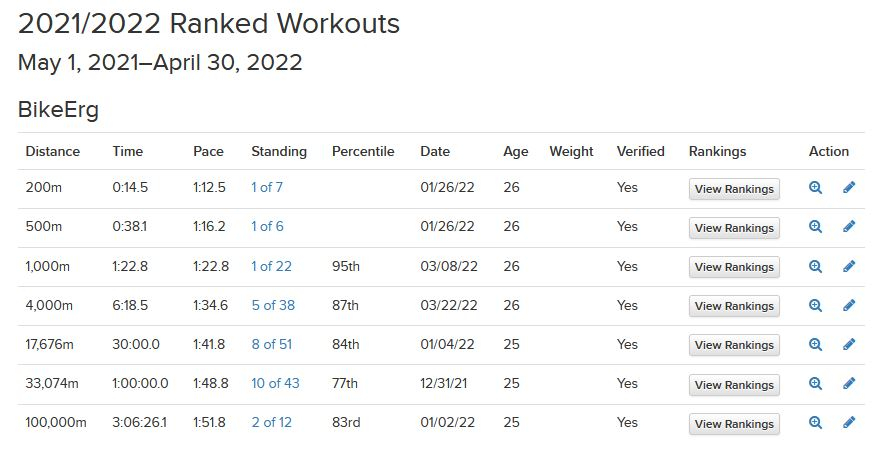
Task: Open magnifier icon for the 500m workout
Action: point(815,226)
